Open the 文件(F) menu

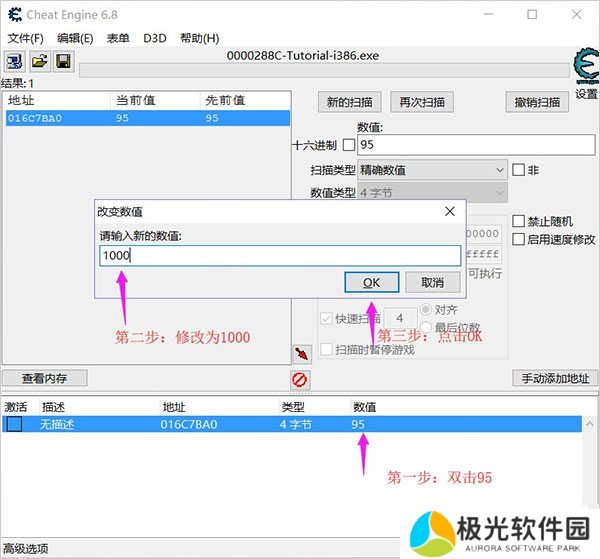(x=25, y=38)
